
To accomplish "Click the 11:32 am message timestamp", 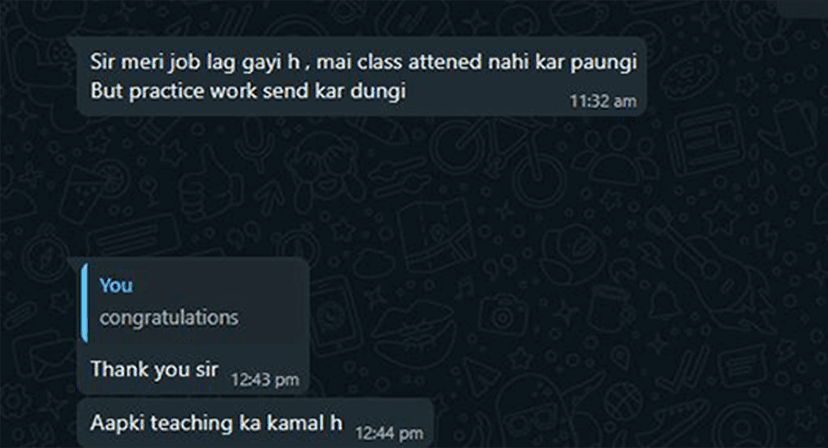I will [x=603, y=101].
